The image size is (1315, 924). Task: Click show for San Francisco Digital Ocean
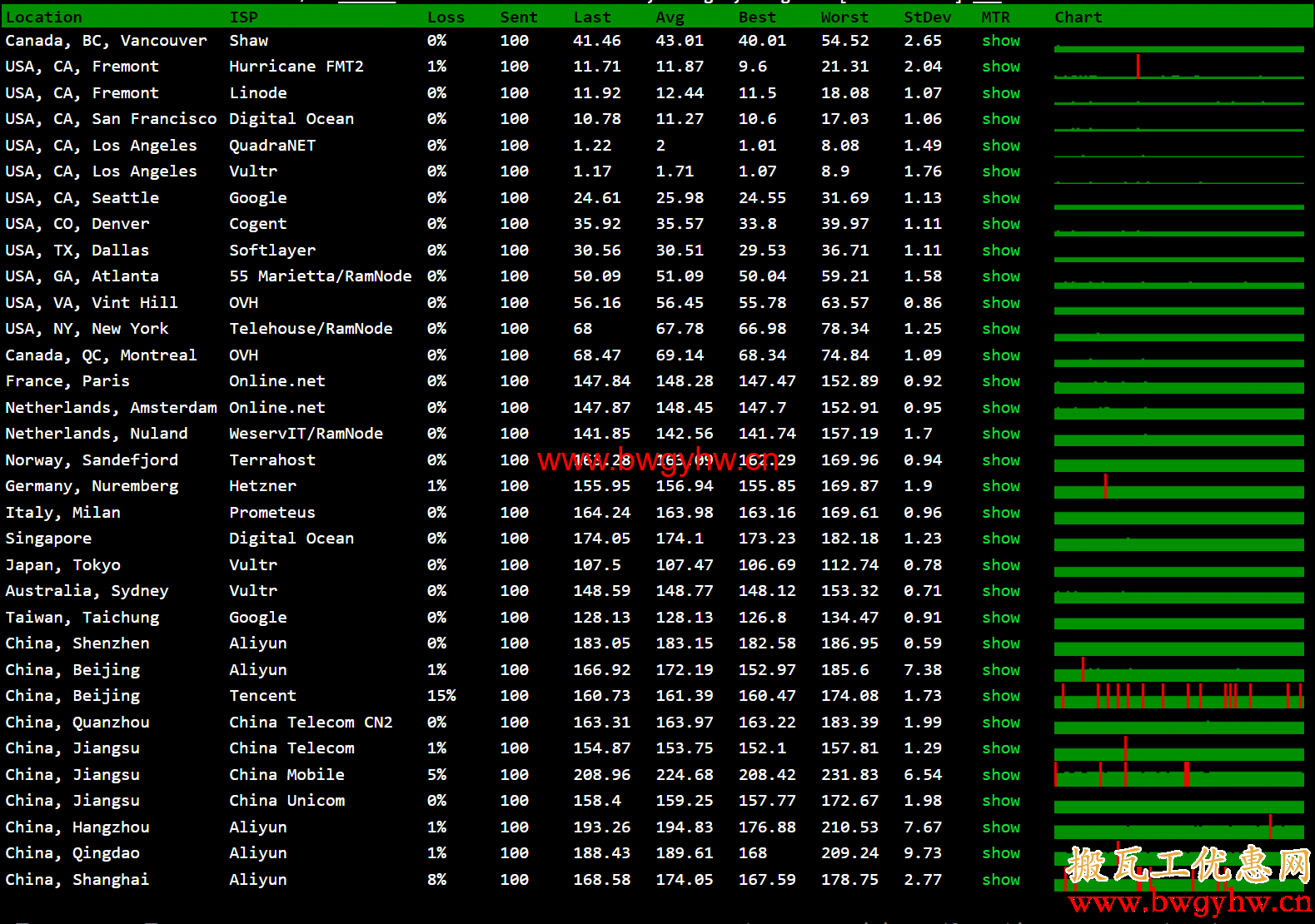click(x=1000, y=119)
